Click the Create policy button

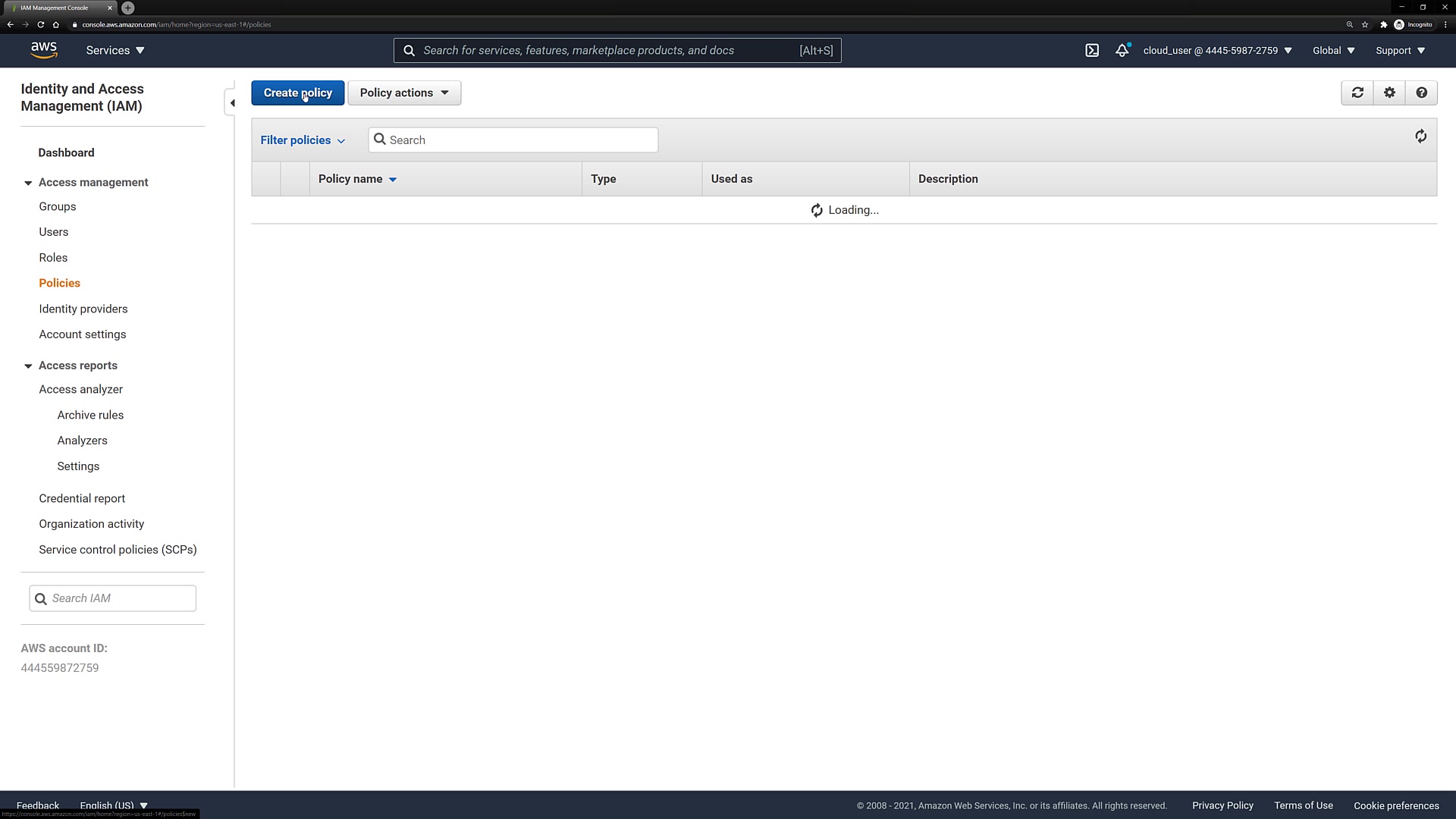pyautogui.click(x=297, y=93)
